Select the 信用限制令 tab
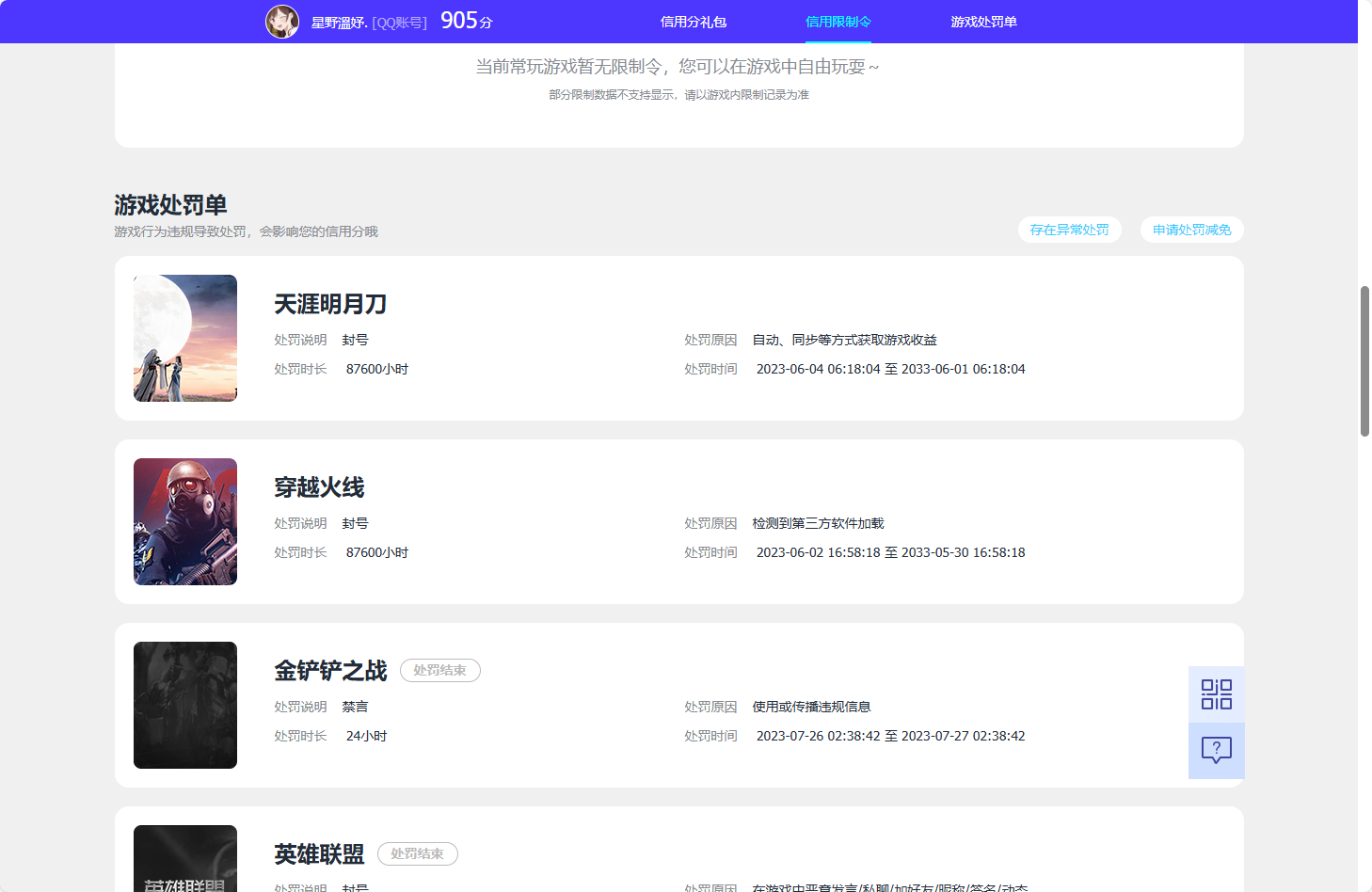The image size is (1372, 892). click(838, 21)
